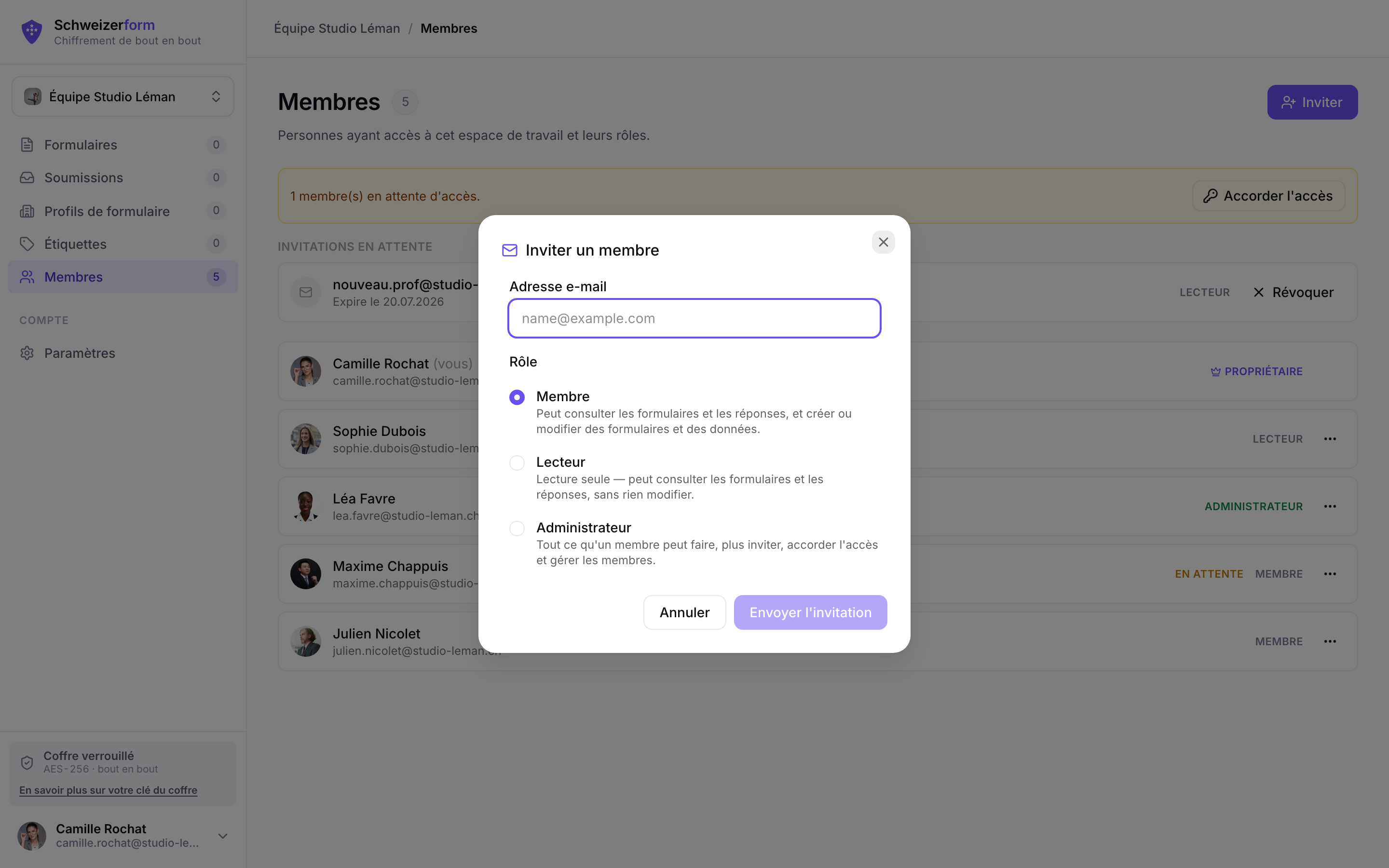Select the Lecteur role radio button
Viewport: 1389px width, 868px height.
517,463
